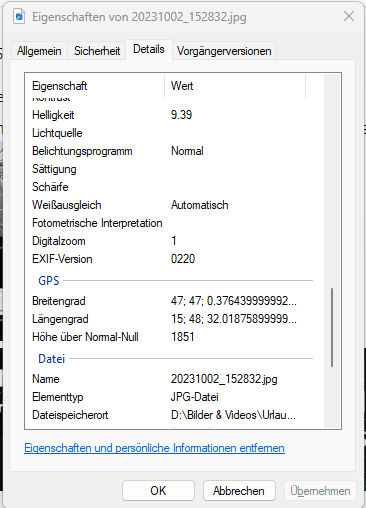This screenshot has height=508, width=366.
Task: Click the GPS group header
Action: click(49, 281)
